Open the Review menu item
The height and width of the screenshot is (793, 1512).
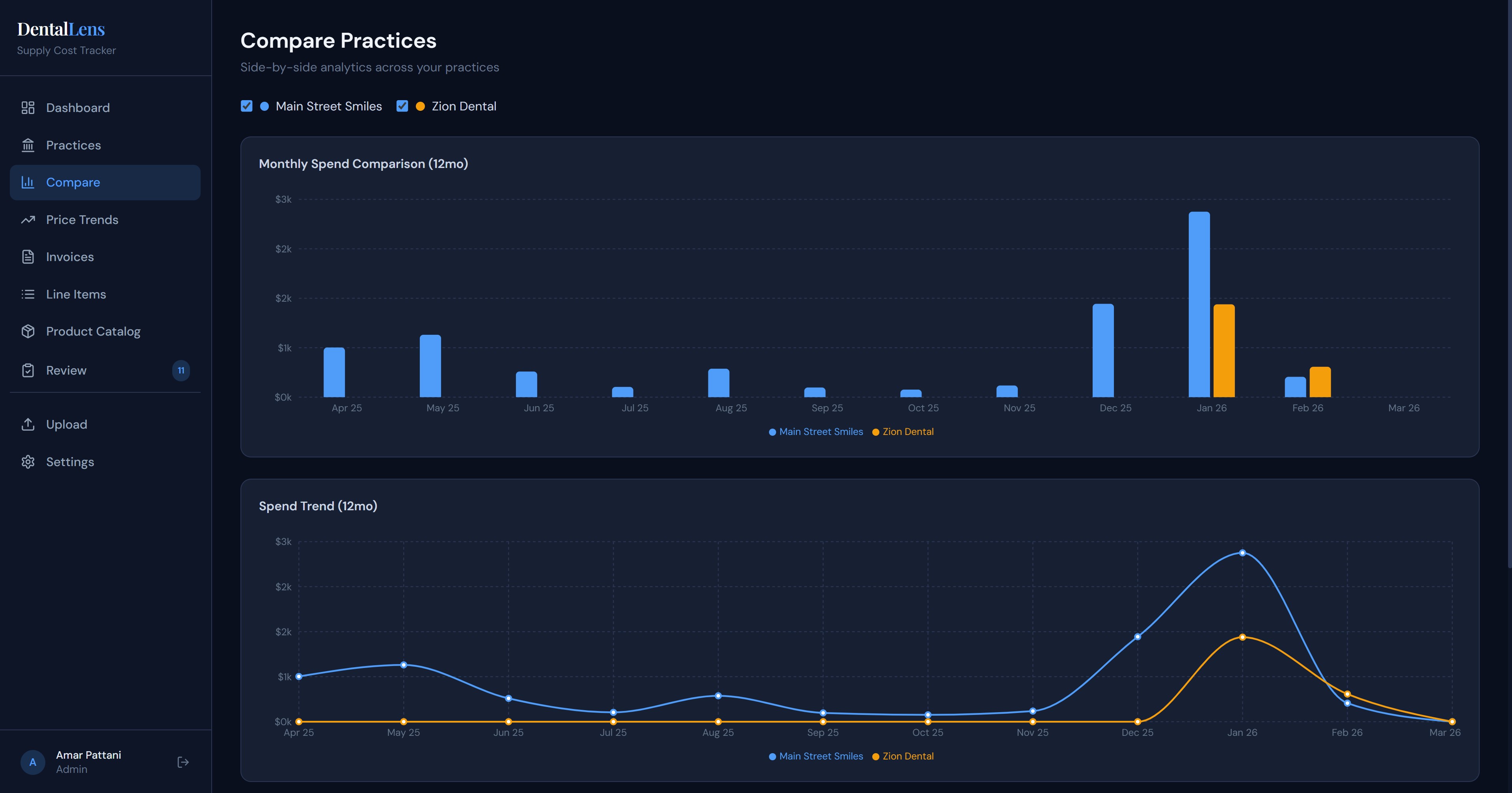click(x=66, y=370)
